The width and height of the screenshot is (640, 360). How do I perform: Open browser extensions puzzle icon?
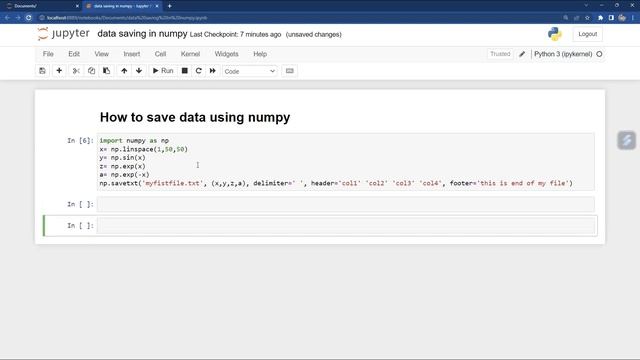[600, 18]
